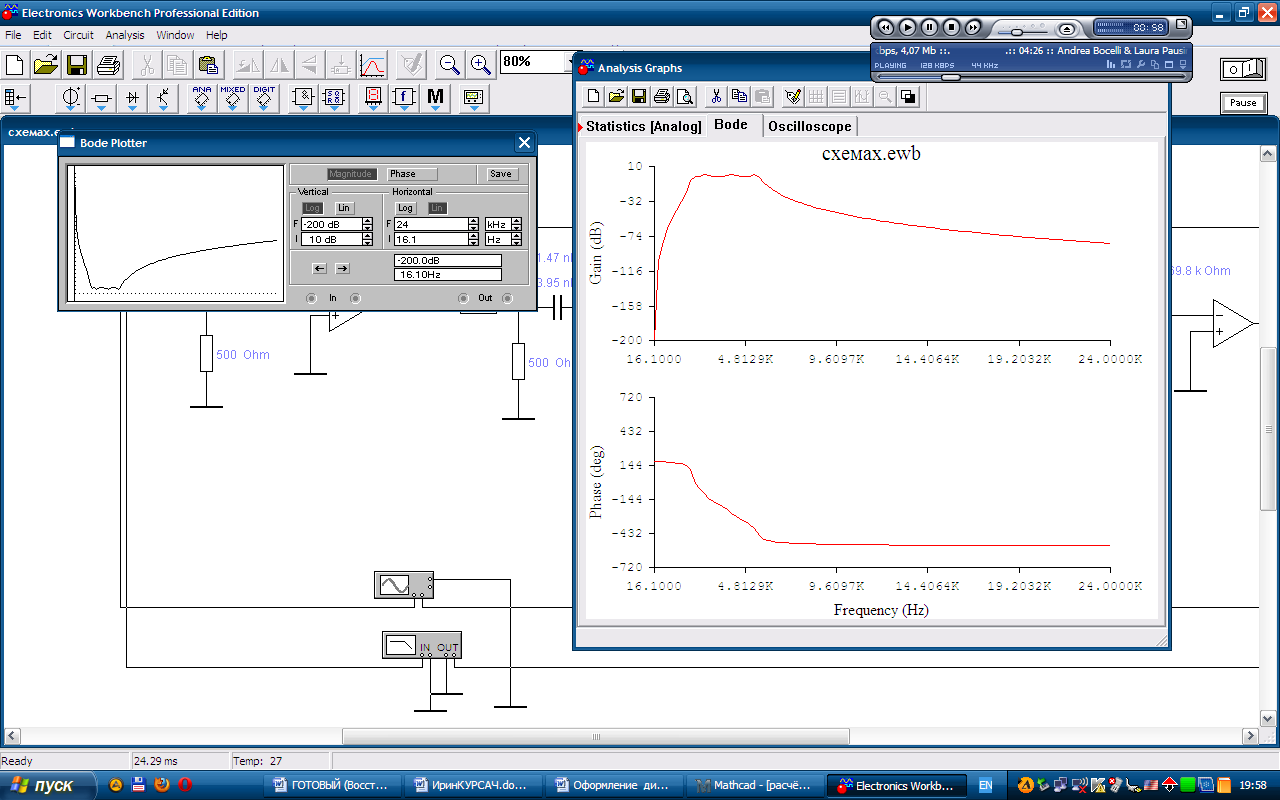Open the Instruments parts bin

click(x=473, y=98)
